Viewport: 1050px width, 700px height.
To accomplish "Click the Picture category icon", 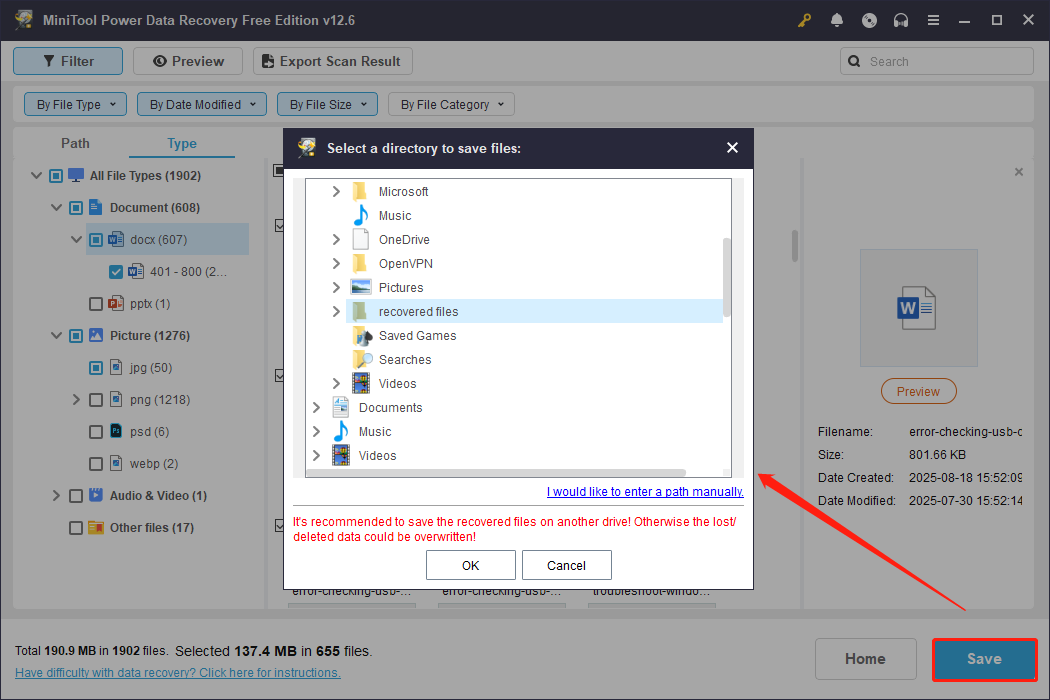I will pyautogui.click(x=96, y=335).
